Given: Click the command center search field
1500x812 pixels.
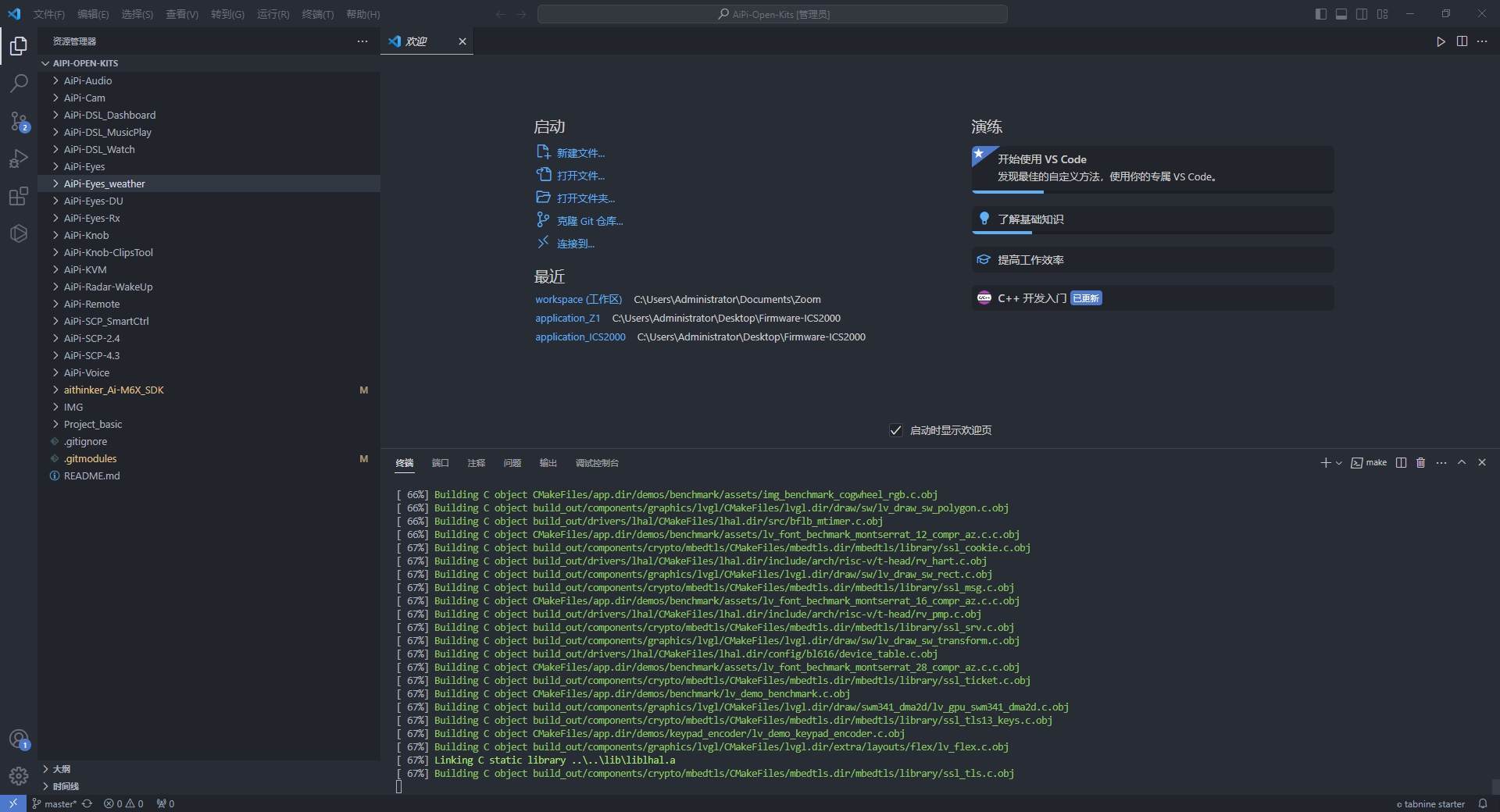Looking at the screenshot, I should tap(772, 14).
